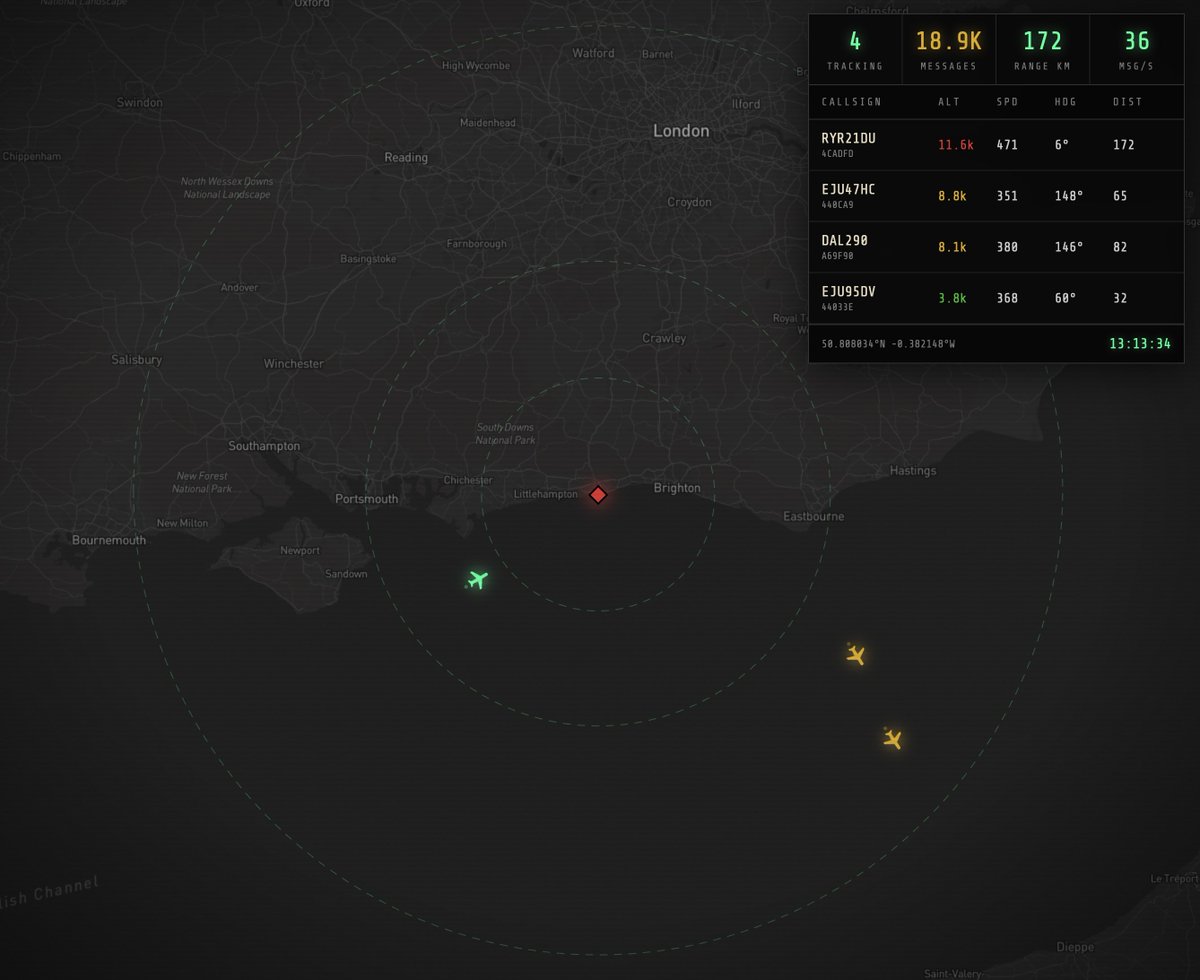Click the Croydon map label
Screen dimensions: 1200x980
[x=689, y=202]
